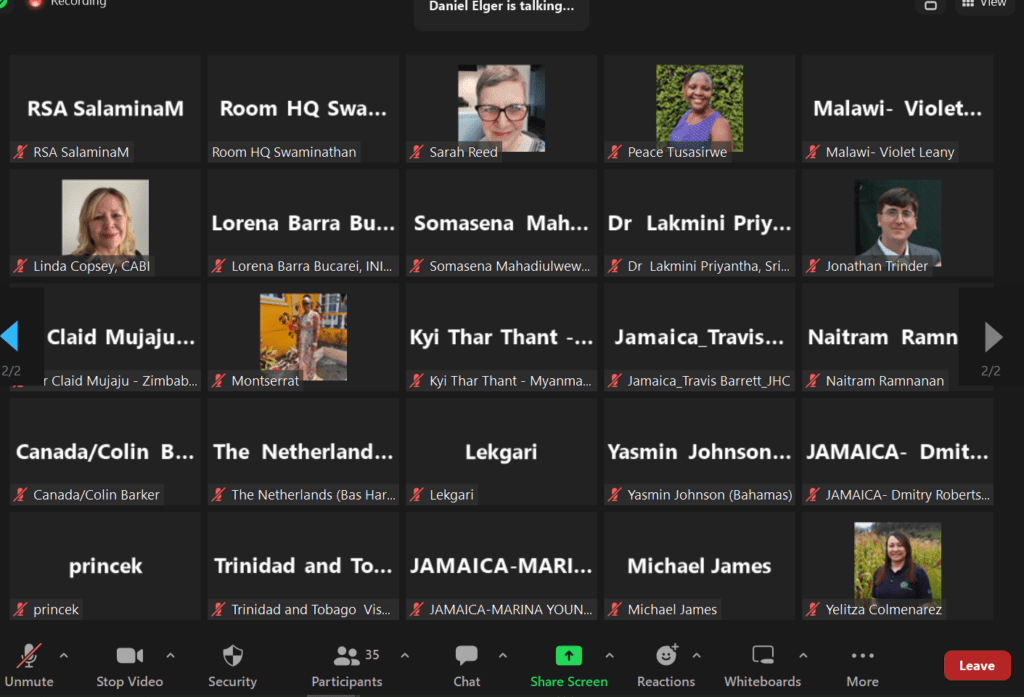Leave the meeting with the red button
The width and height of the screenshot is (1024, 697).
click(x=976, y=665)
